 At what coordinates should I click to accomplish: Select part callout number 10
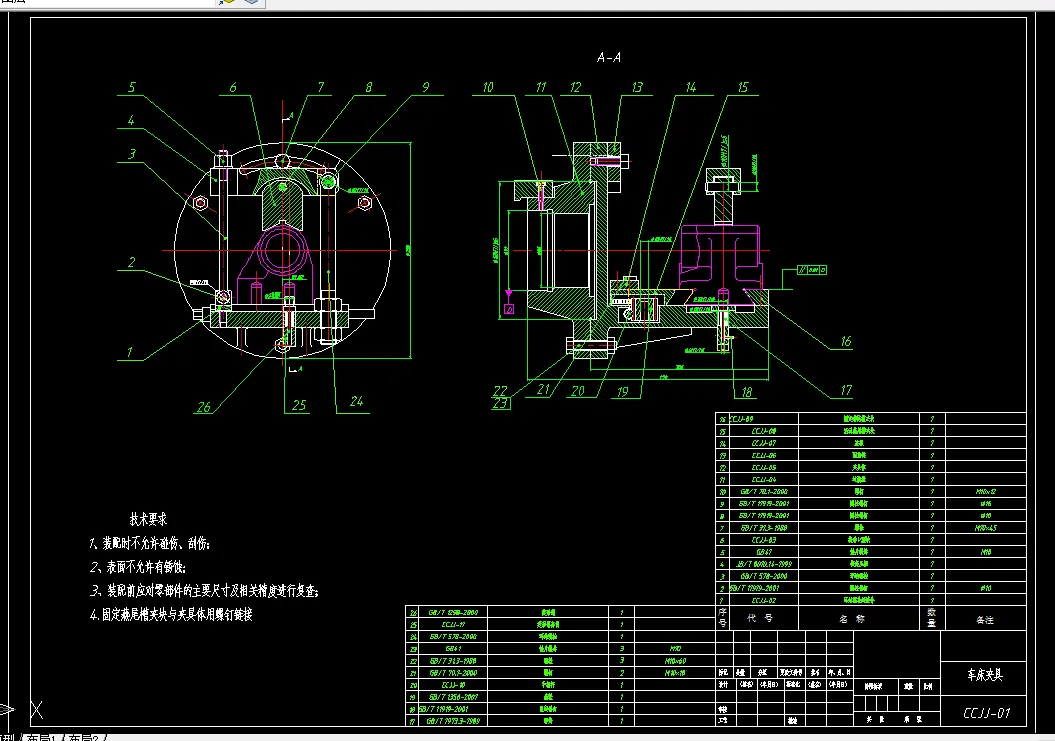click(x=488, y=87)
